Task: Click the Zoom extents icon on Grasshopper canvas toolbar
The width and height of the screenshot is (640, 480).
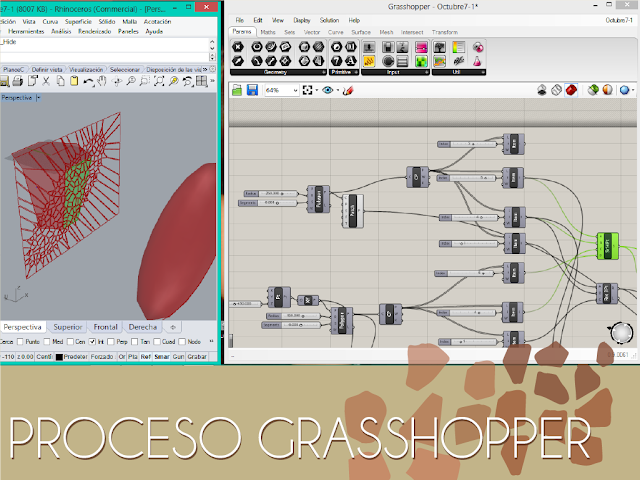Action: (x=307, y=90)
